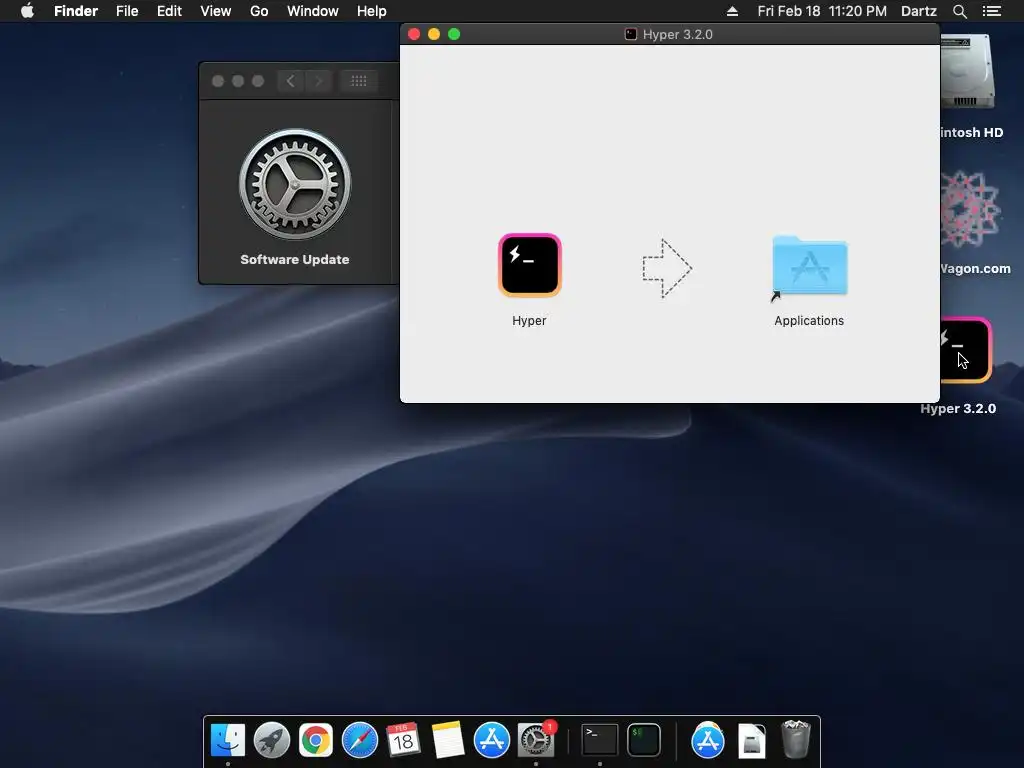Show all preferences using the grid button
Screen dimensions: 1024x768
point(359,81)
